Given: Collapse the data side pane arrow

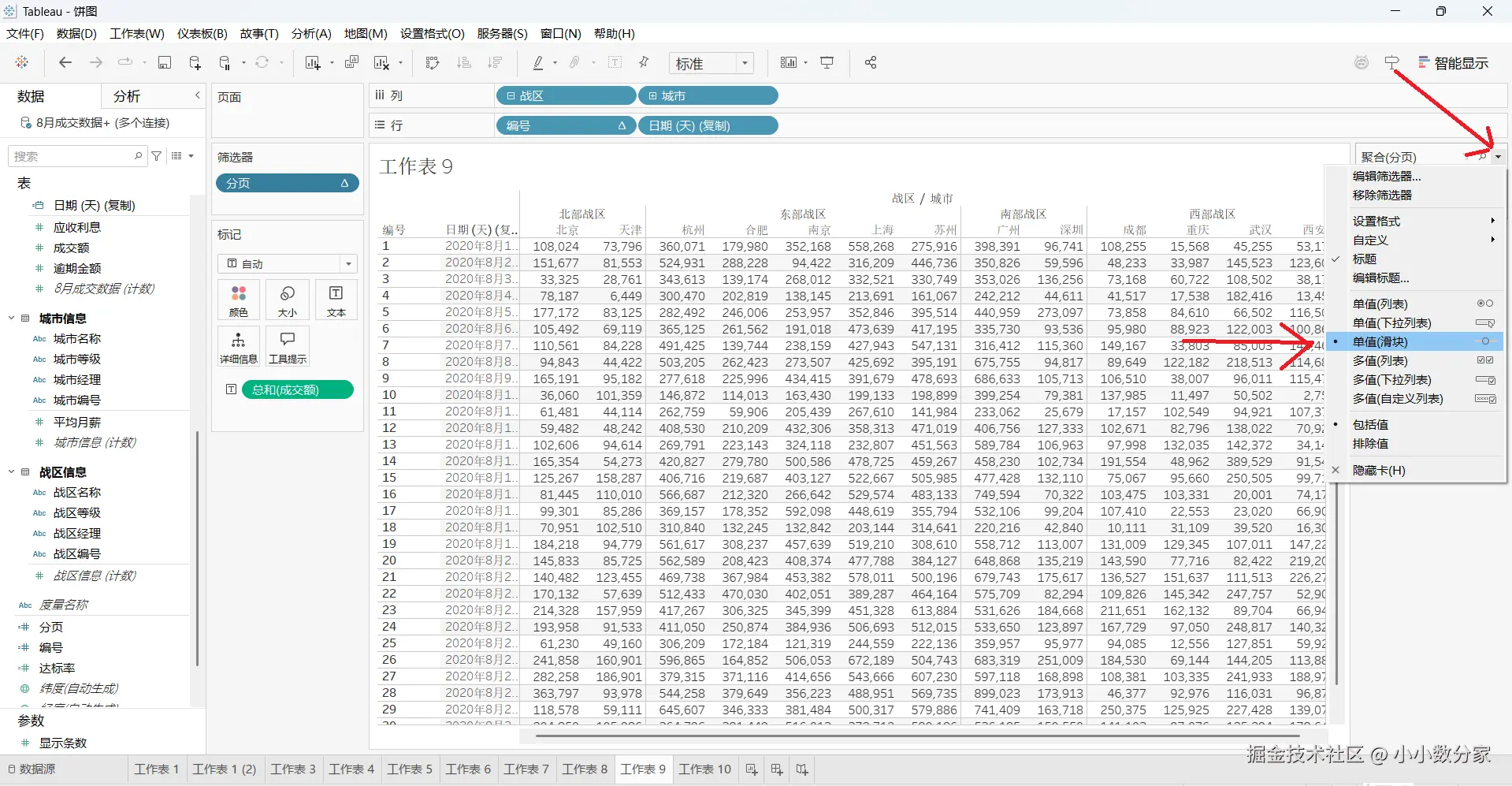Looking at the screenshot, I should [198, 95].
